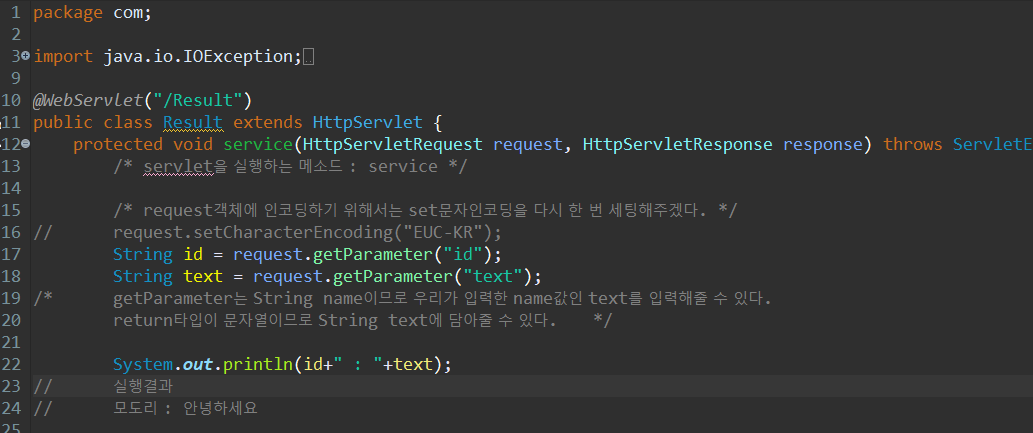Click the 'class' keyword on line 11
The width and height of the screenshot is (1033, 433).
[x=127, y=122]
